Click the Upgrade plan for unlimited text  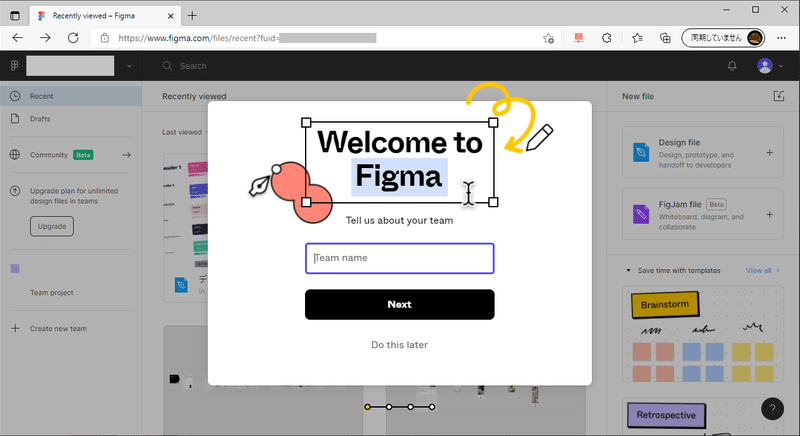(x=74, y=196)
